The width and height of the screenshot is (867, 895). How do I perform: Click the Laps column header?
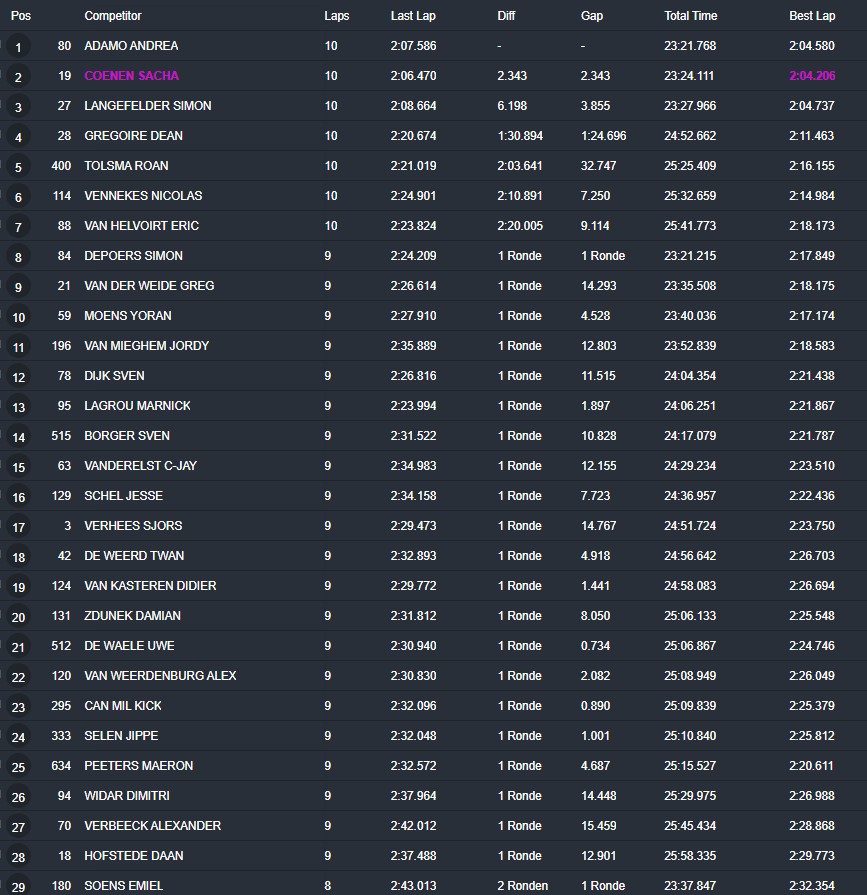coord(337,16)
